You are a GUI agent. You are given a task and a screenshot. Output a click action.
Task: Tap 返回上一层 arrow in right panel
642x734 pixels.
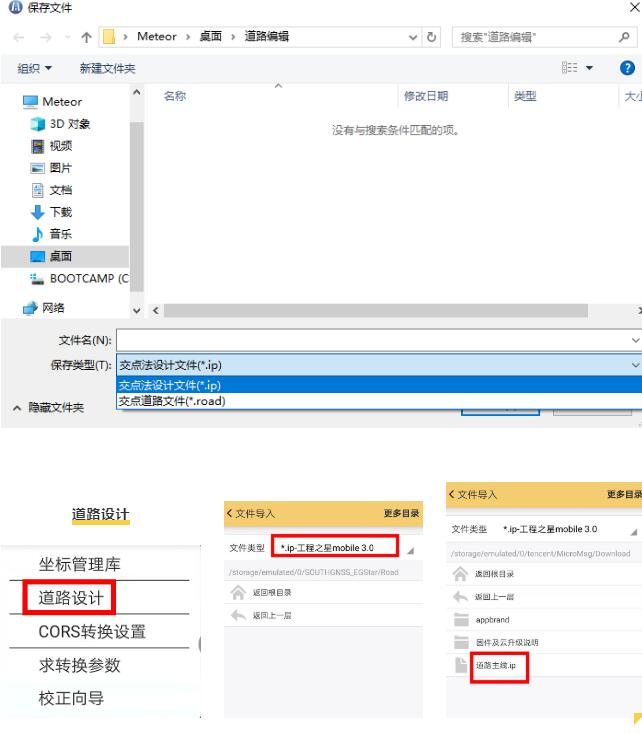click(x=461, y=596)
